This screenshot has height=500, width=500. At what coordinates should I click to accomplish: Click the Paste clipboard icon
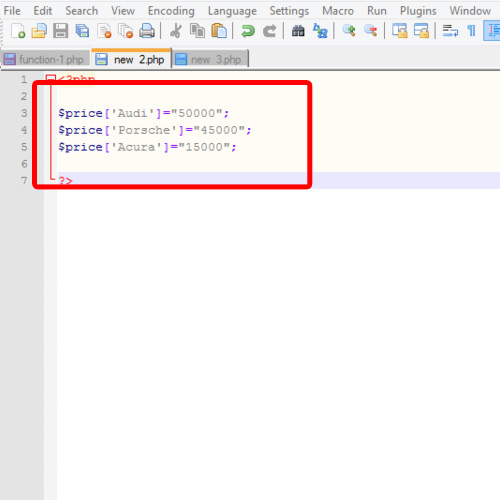coord(219,31)
